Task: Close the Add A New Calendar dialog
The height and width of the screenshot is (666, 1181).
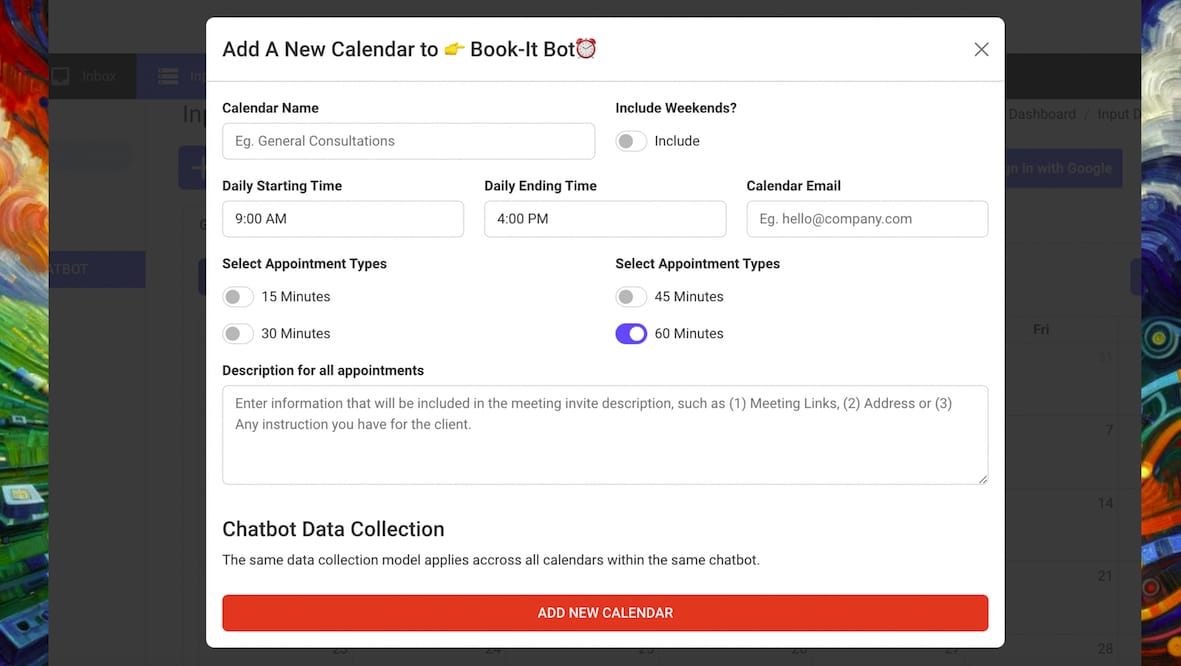Action: click(x=981, y=50)
